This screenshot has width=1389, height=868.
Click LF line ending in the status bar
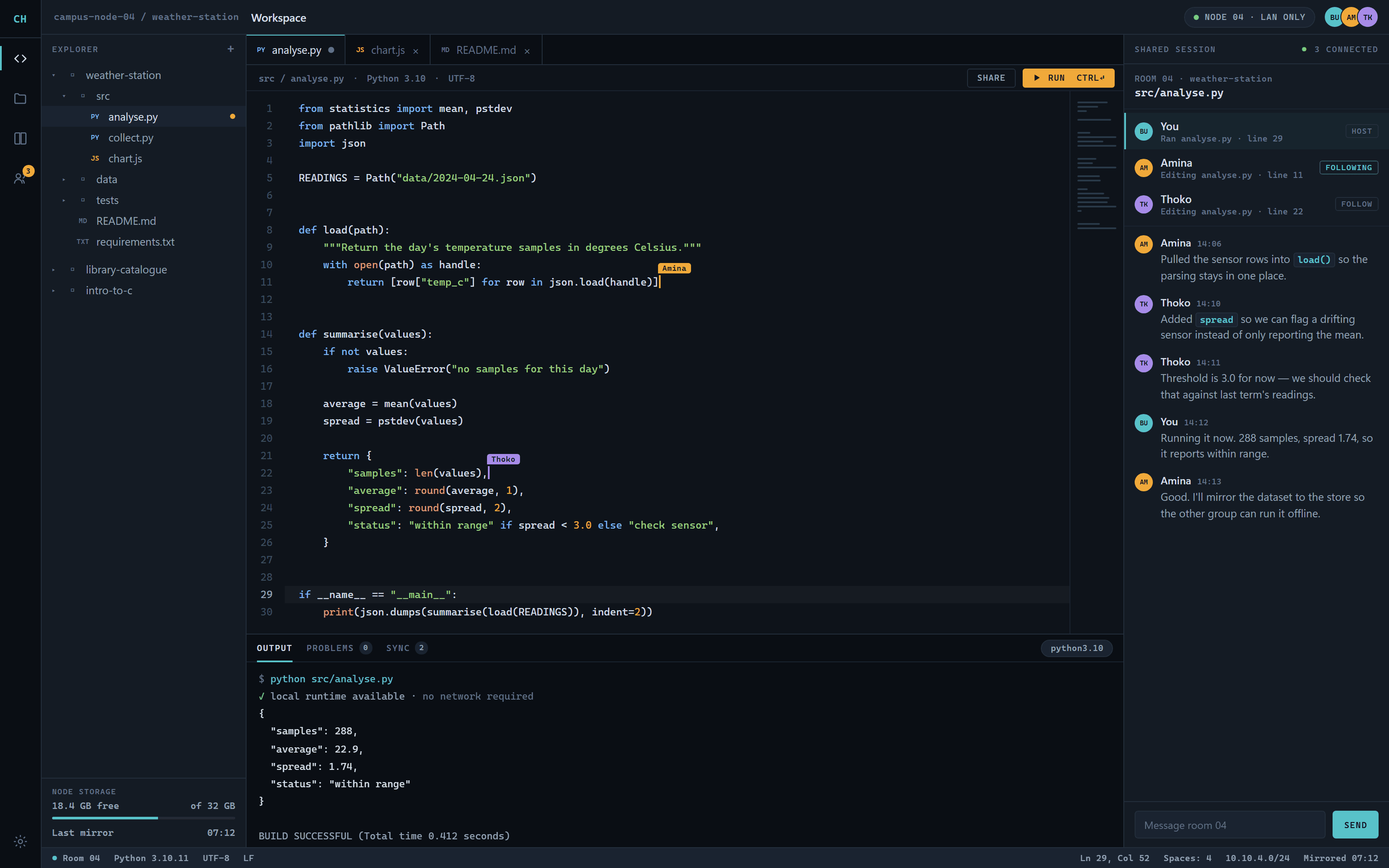click(249, 858)
